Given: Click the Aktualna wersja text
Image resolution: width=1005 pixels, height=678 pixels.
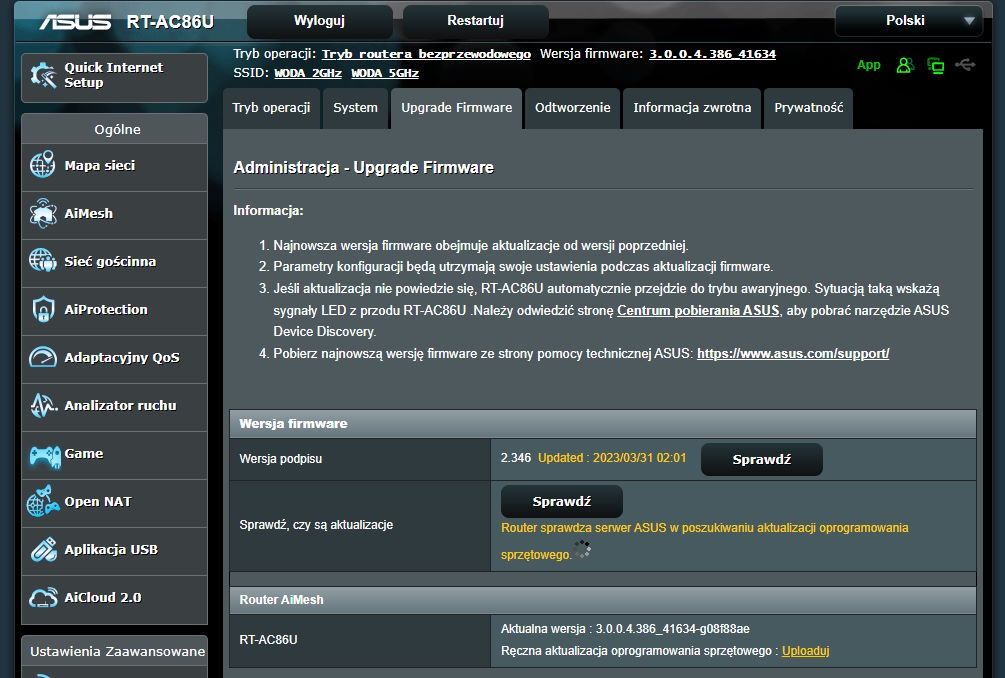Looking at the screenshot, I should click(625, 629).
